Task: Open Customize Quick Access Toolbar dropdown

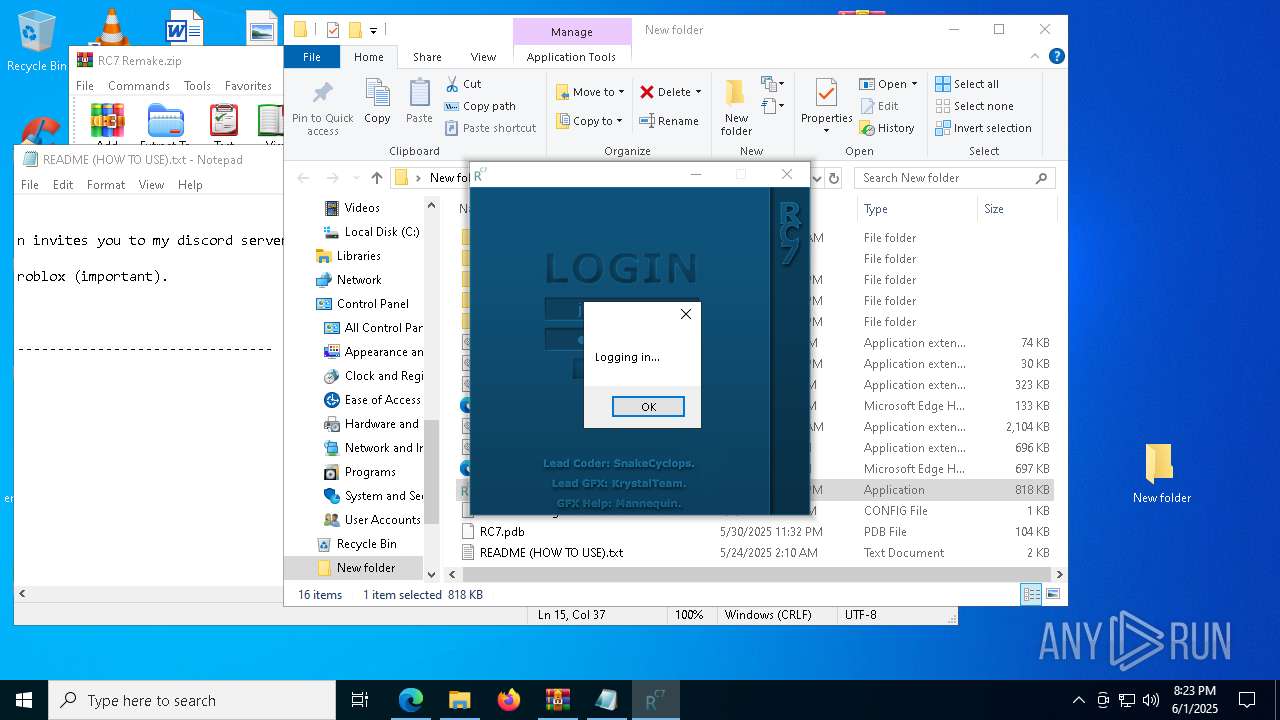Action: (373, 30)
